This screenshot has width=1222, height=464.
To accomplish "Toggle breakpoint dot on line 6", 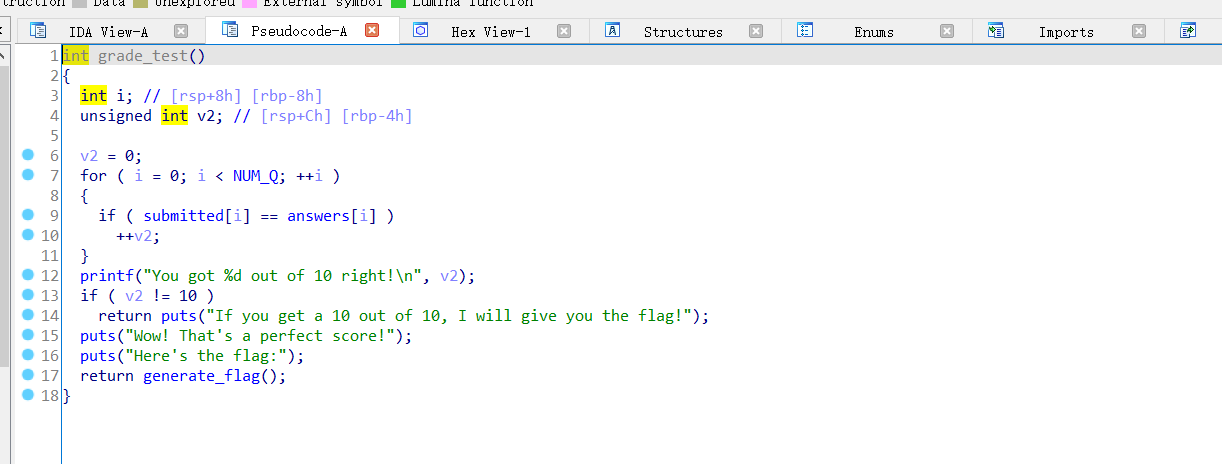I will (x=27, y=155).
